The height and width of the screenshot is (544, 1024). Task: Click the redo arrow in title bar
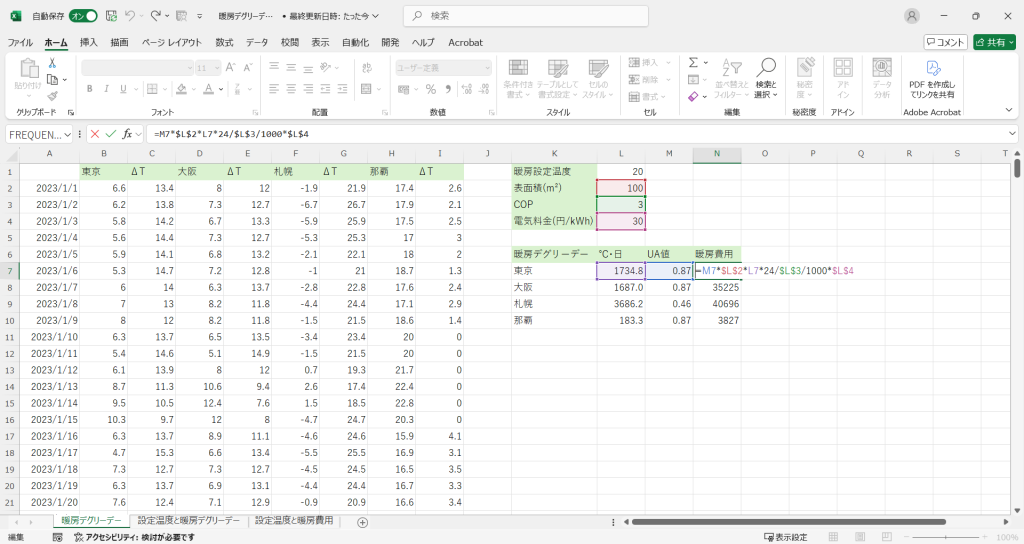pyautogui.click(x=157, y=16)
